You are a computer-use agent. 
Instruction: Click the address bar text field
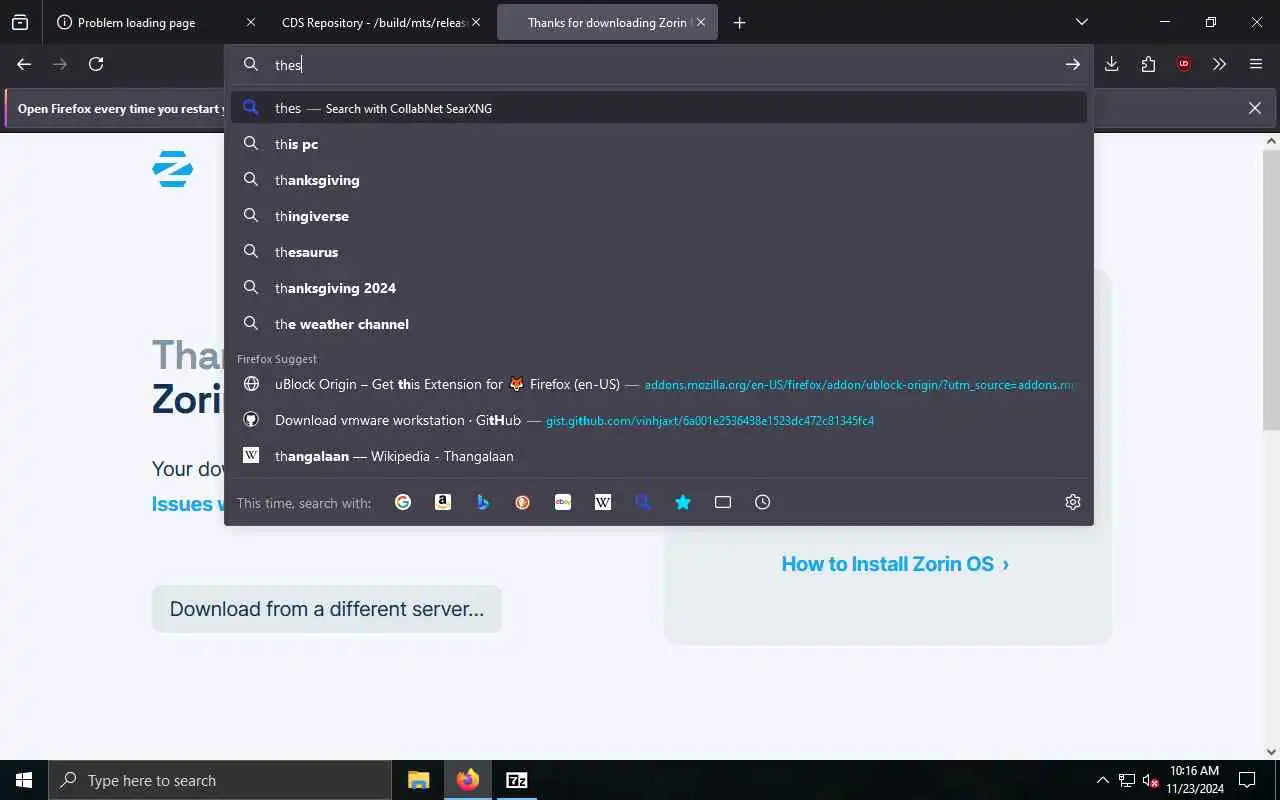[660, 64]
